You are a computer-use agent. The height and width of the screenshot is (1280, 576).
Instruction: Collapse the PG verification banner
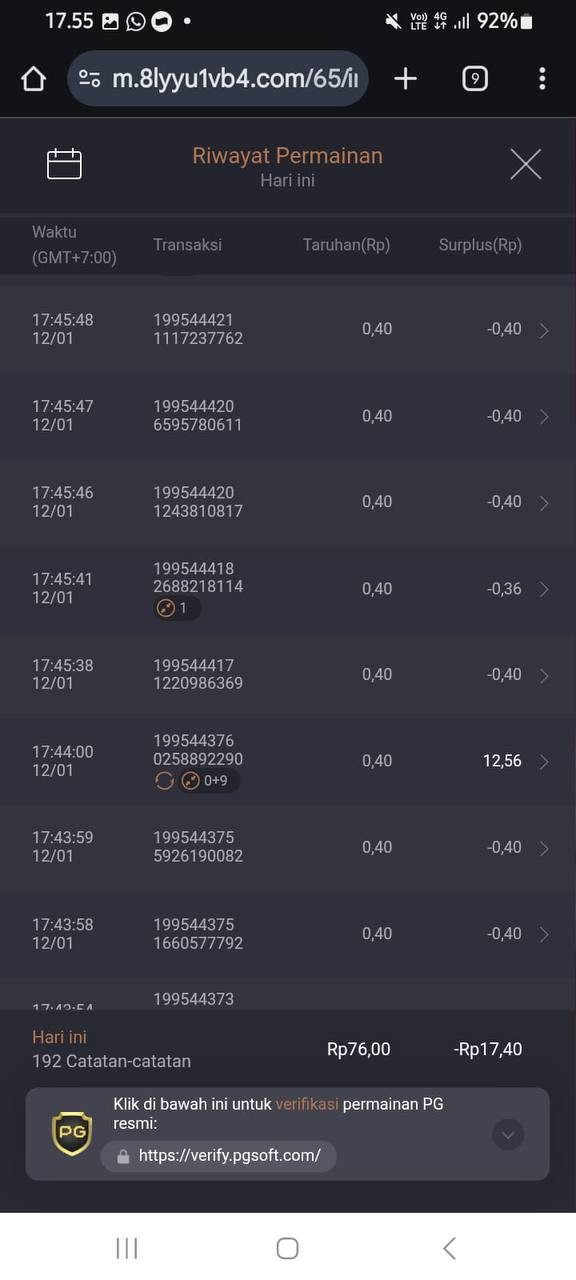(508, 1134)
